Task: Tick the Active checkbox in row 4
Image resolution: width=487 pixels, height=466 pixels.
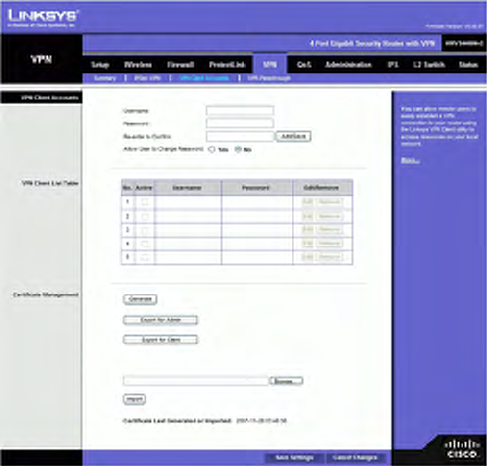Action: pyautogui.click(x=145, y=244)
